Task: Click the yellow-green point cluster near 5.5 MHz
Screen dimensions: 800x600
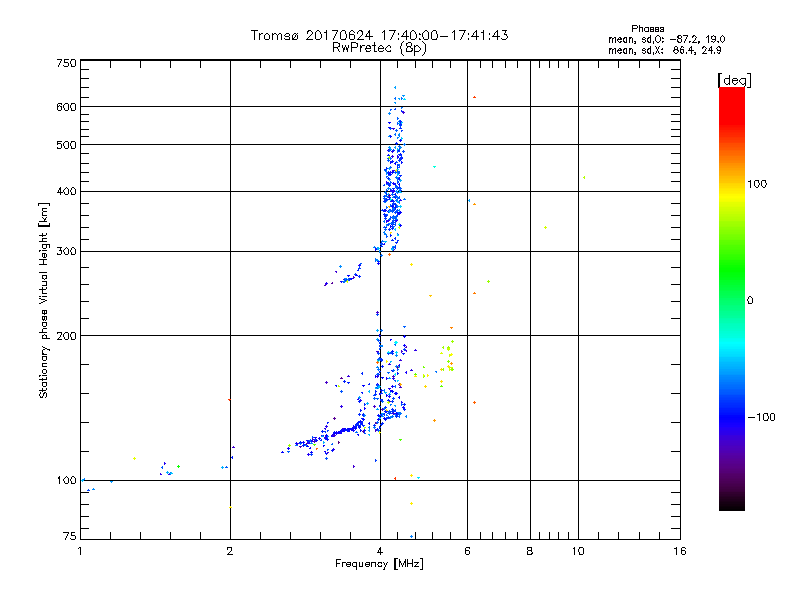Action: tap(447, 357)
